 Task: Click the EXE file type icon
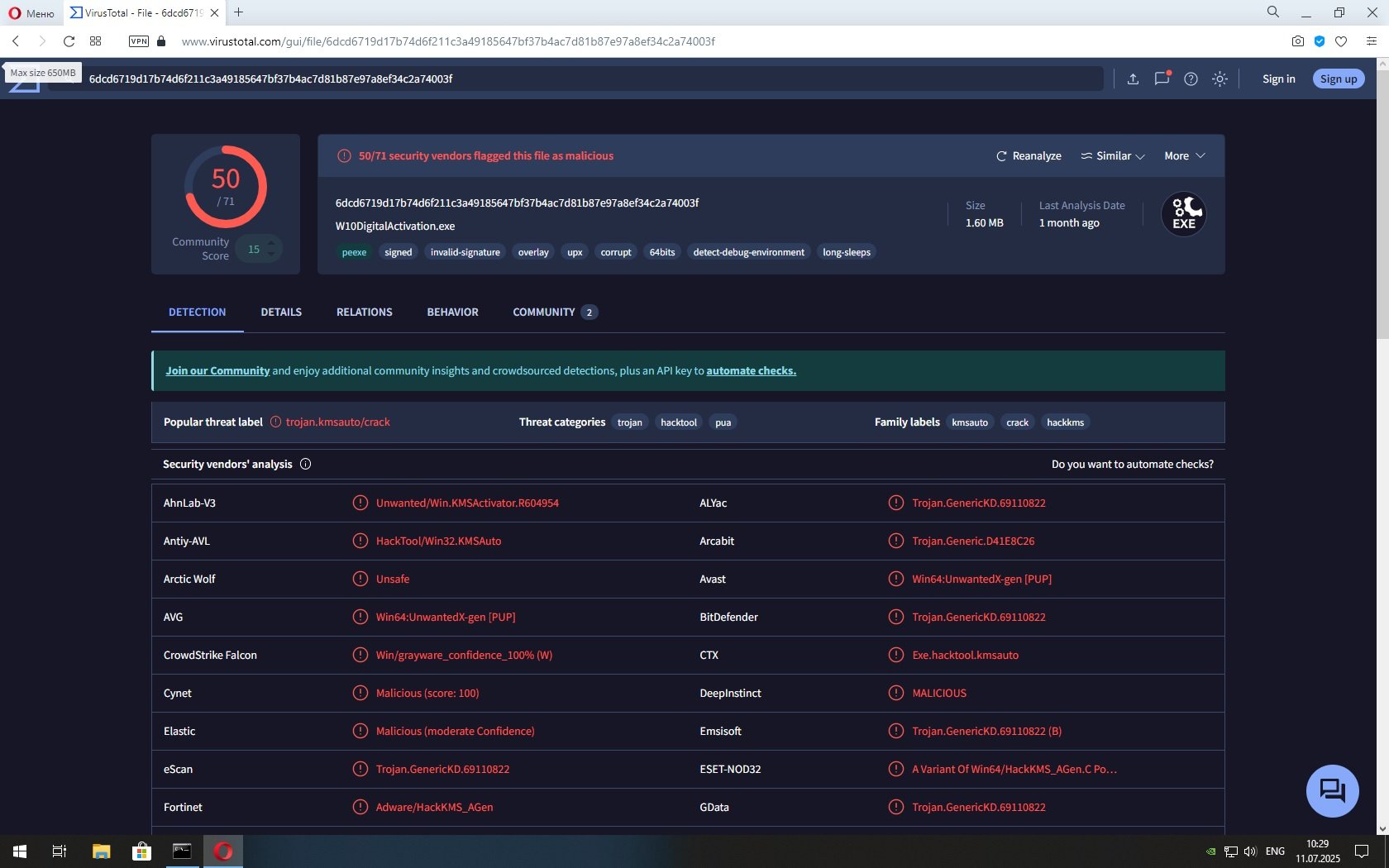(x=1184, y=214)
